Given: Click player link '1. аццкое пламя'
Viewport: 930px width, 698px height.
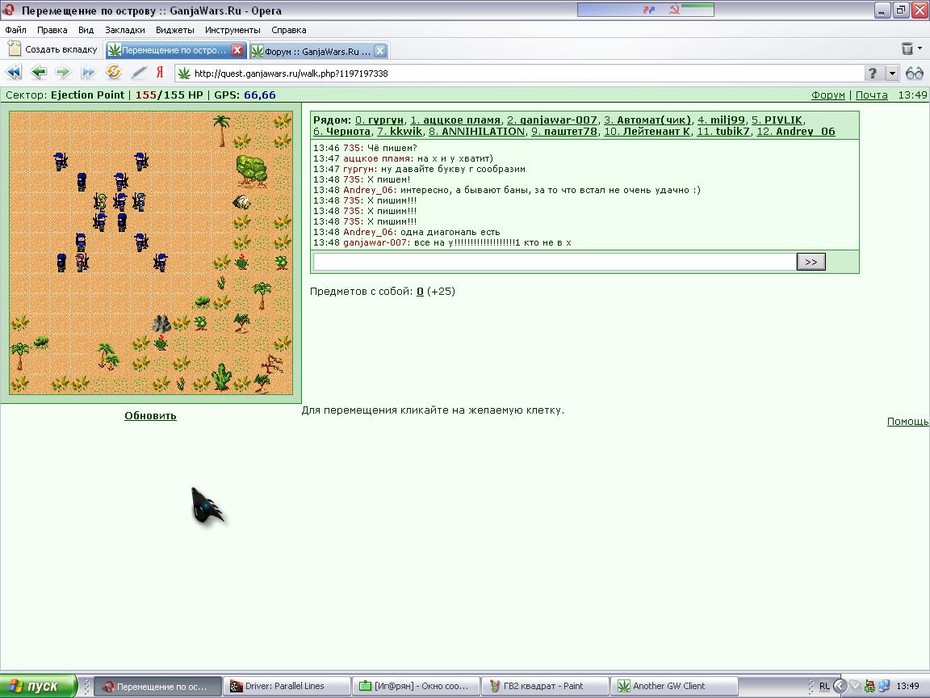Looking at the screenshot, I should click(x=456, y=120).
